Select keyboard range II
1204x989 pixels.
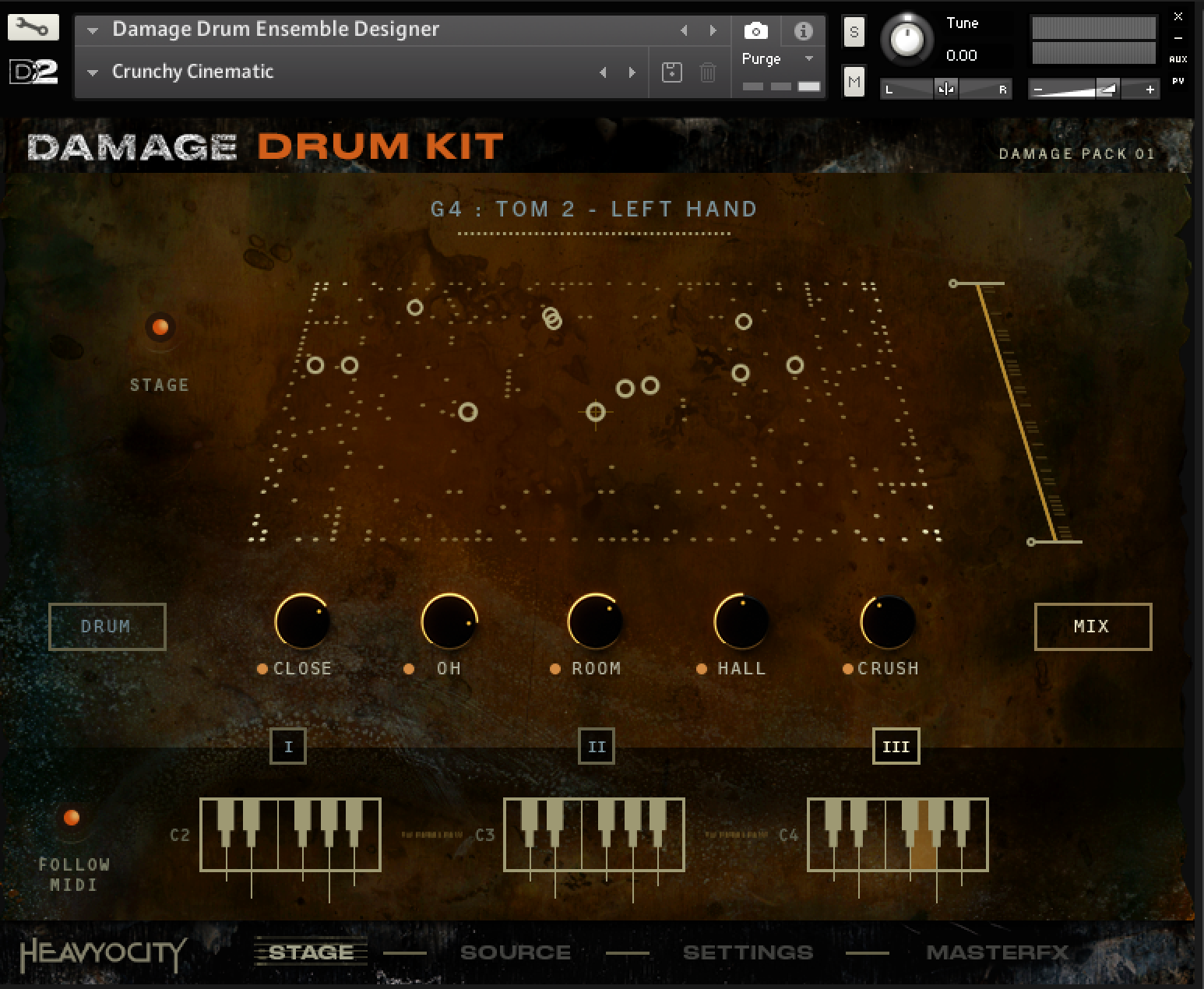coord(597,747)
